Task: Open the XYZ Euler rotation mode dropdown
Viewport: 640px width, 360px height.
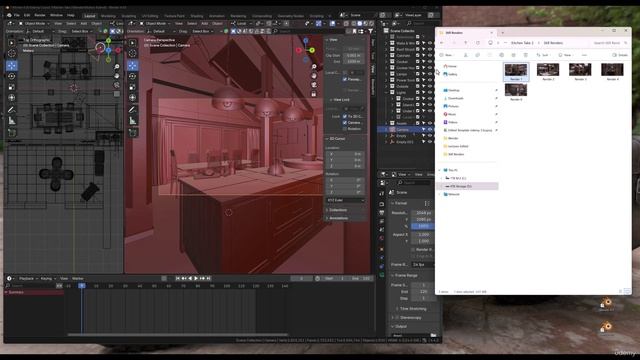Action: point(345,200)
